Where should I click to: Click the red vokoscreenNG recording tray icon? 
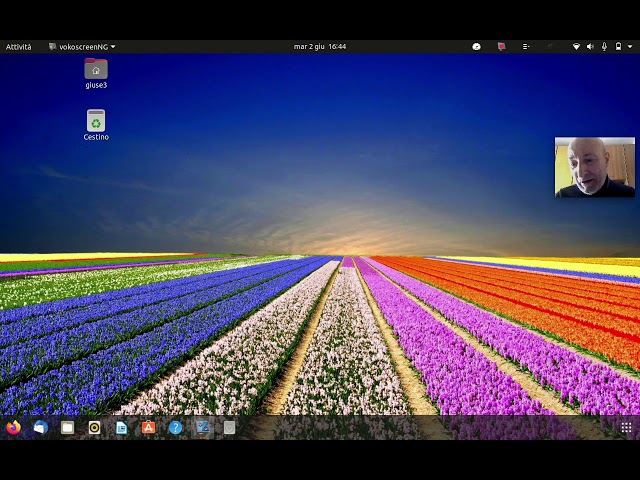coord(501,47)
